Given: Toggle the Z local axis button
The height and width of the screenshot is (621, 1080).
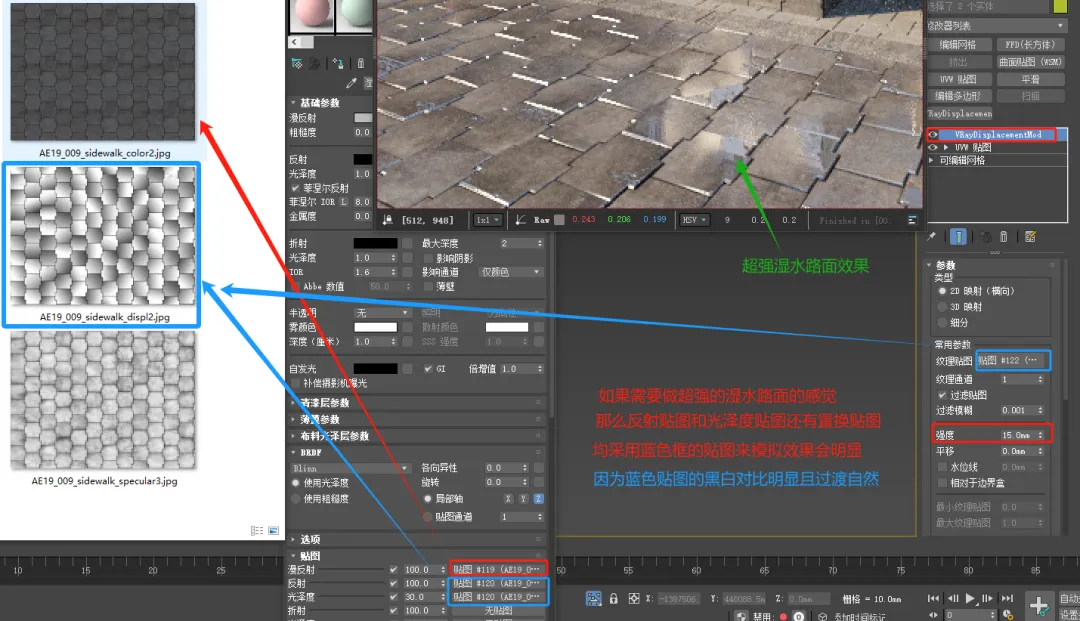Looking at the screenshot, I should (x=538, y=498).
